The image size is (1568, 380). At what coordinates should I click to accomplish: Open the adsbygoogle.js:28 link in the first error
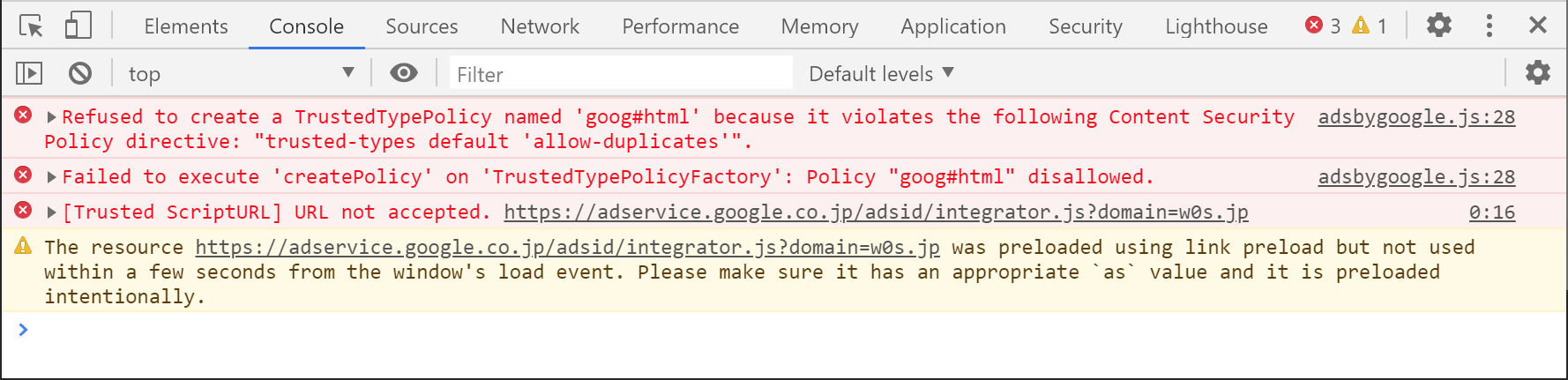pyautogui.click(x=1416, y=117)
